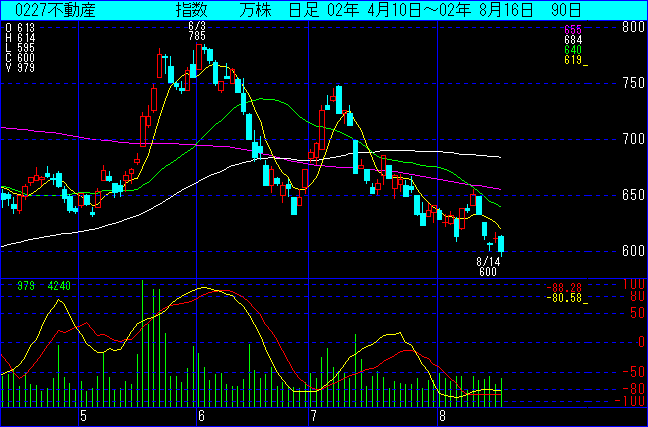Click the green moving average value 640
This screenshot has width=648, height=427.
(x=573, y=50)
